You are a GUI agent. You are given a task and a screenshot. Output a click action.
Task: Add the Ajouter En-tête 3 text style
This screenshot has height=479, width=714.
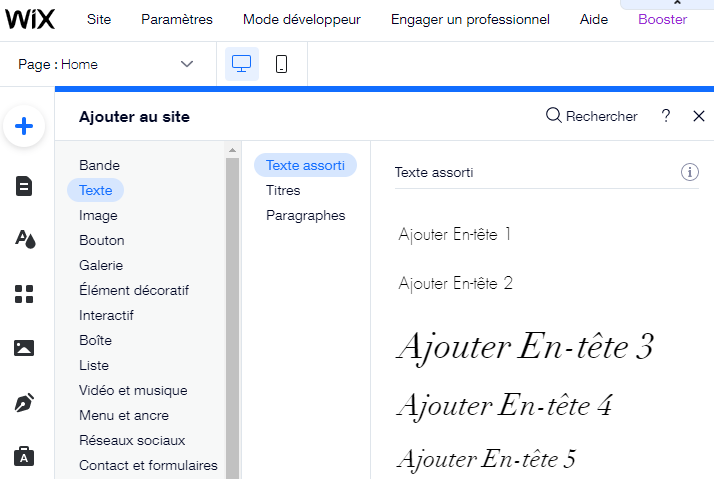coord(525,346)
